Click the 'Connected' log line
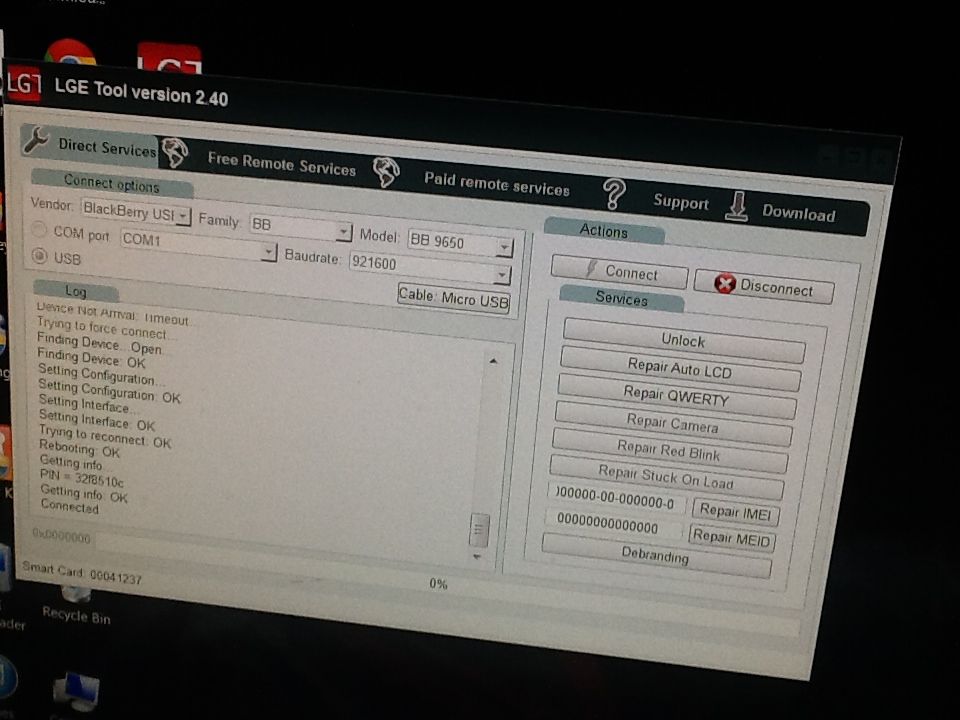The image size is (960, 720). (x=69, y=507)
